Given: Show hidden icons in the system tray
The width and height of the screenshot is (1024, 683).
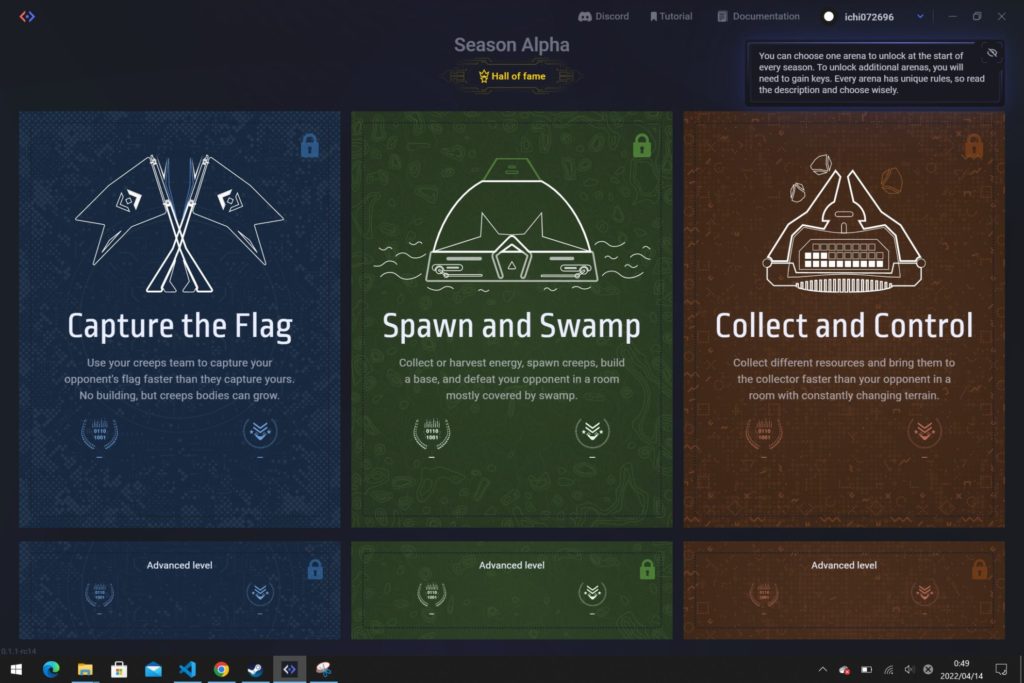Looking at the screenshot, I should pyautogui.click(x=823, y=669).
